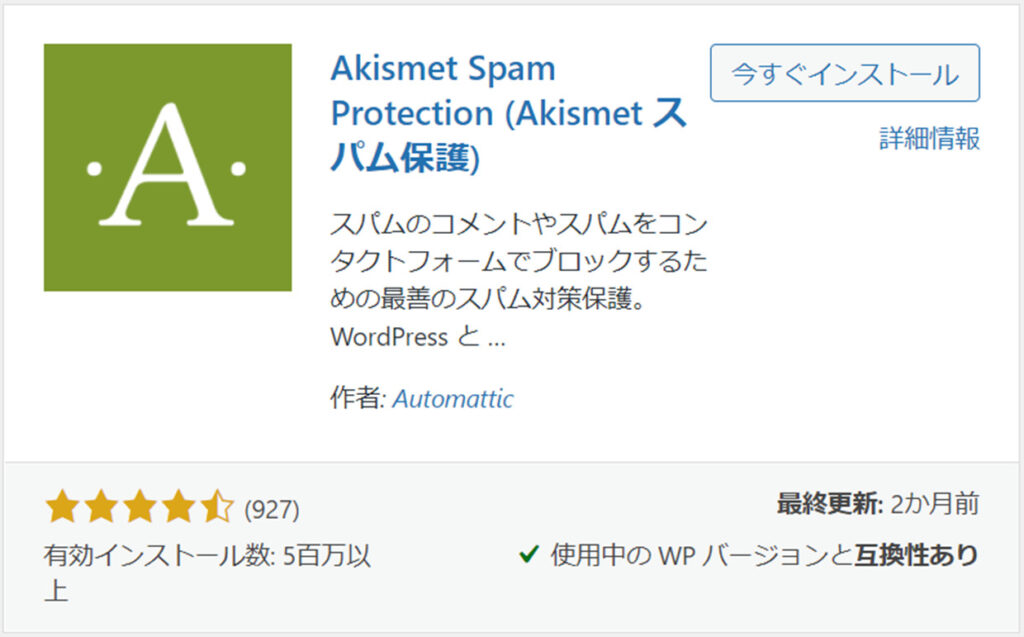Click the 最終更新 2か月前 label
This screenshot has width=1024, height=637.
tap(878, 504)
